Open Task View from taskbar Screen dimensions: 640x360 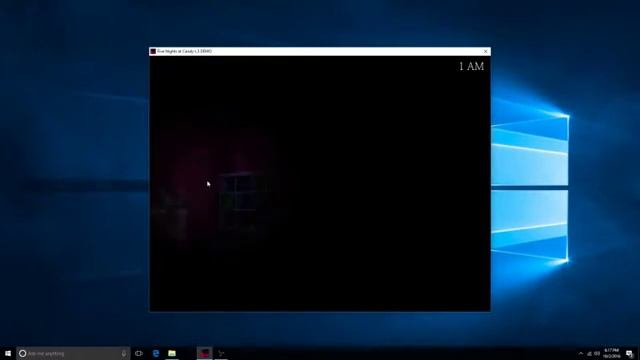pos(139,353)
